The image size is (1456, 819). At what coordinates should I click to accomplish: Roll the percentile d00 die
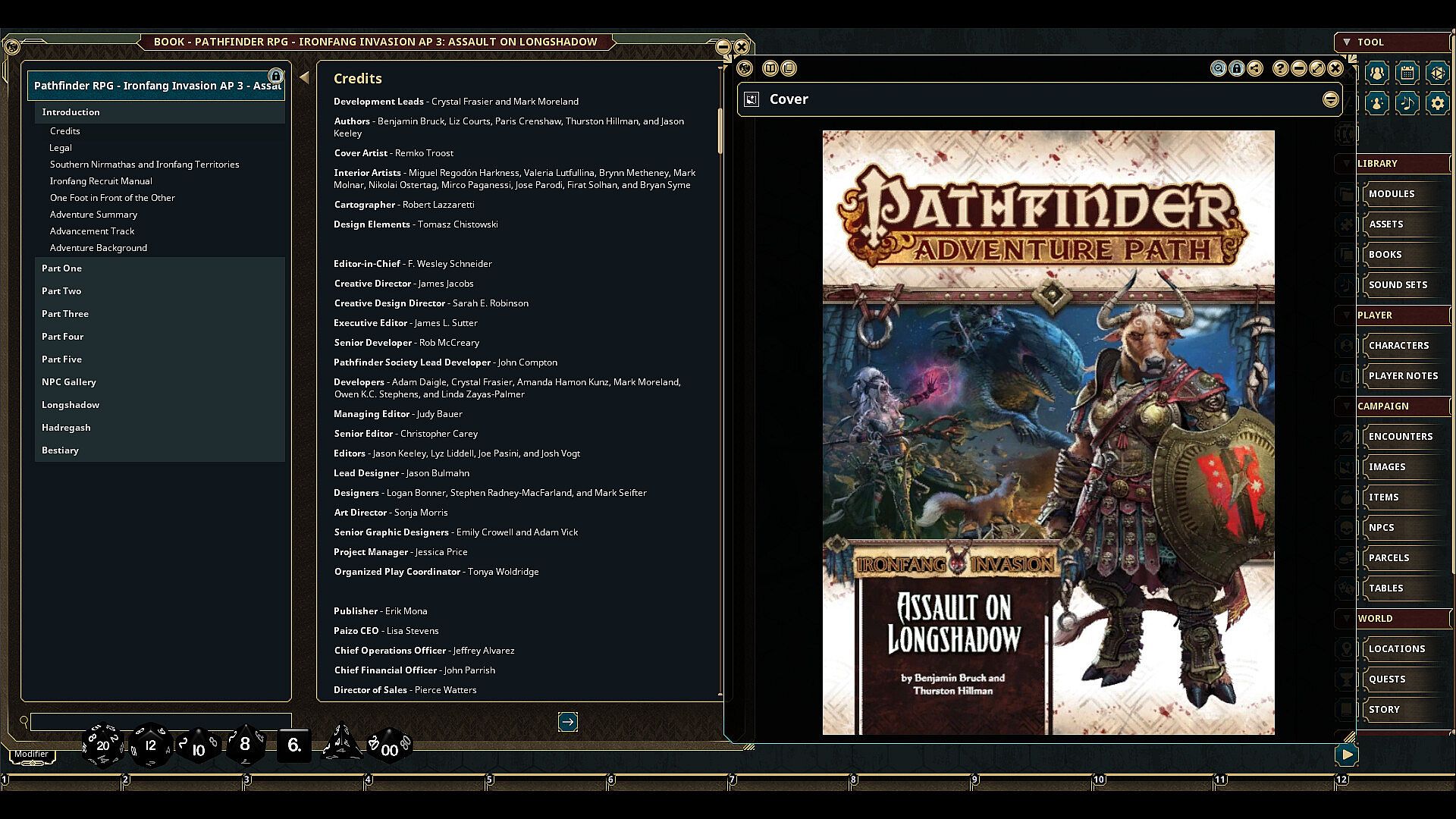389,747
